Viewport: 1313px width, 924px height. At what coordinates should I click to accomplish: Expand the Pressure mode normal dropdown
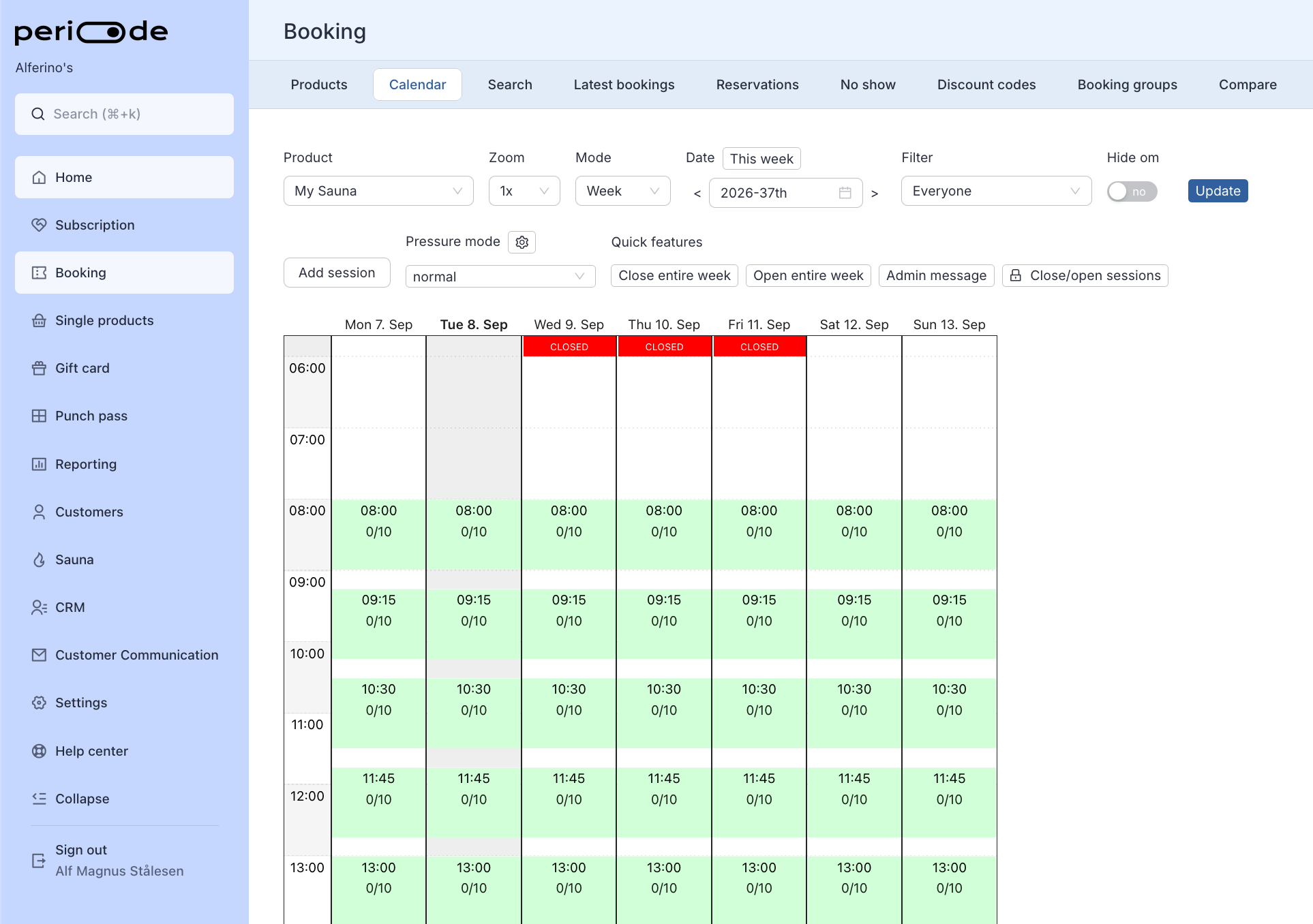(500, 277)
